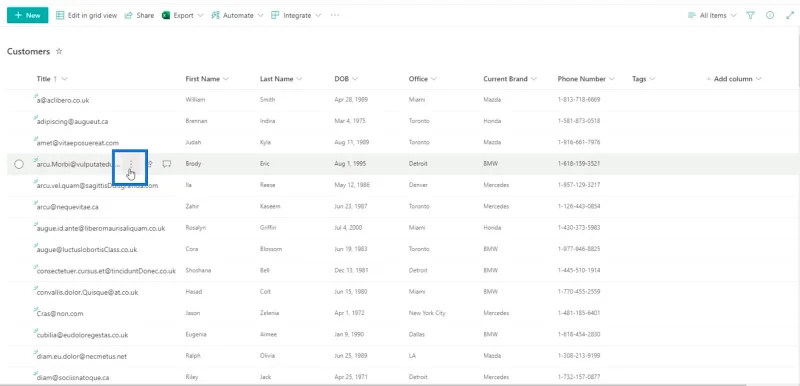This screenshot has height=386, width=800.
Task: Switch view with All Items dropdown
Action: [712, 15]
